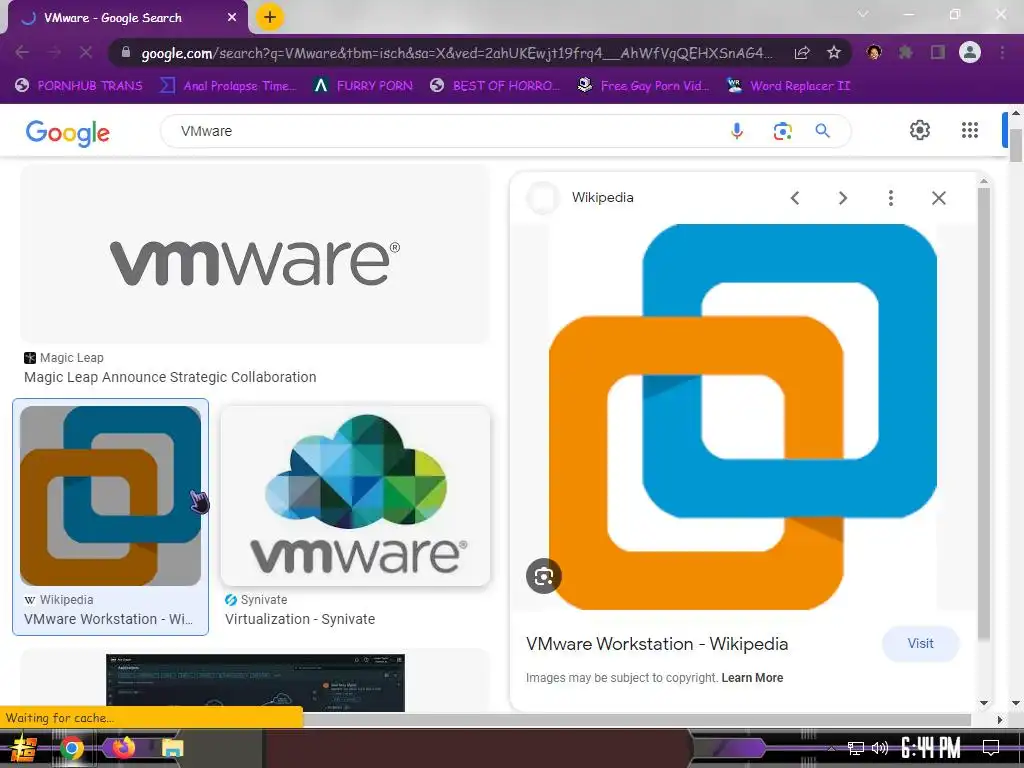Click the Wikipedia source name in preview

[602, 197]
